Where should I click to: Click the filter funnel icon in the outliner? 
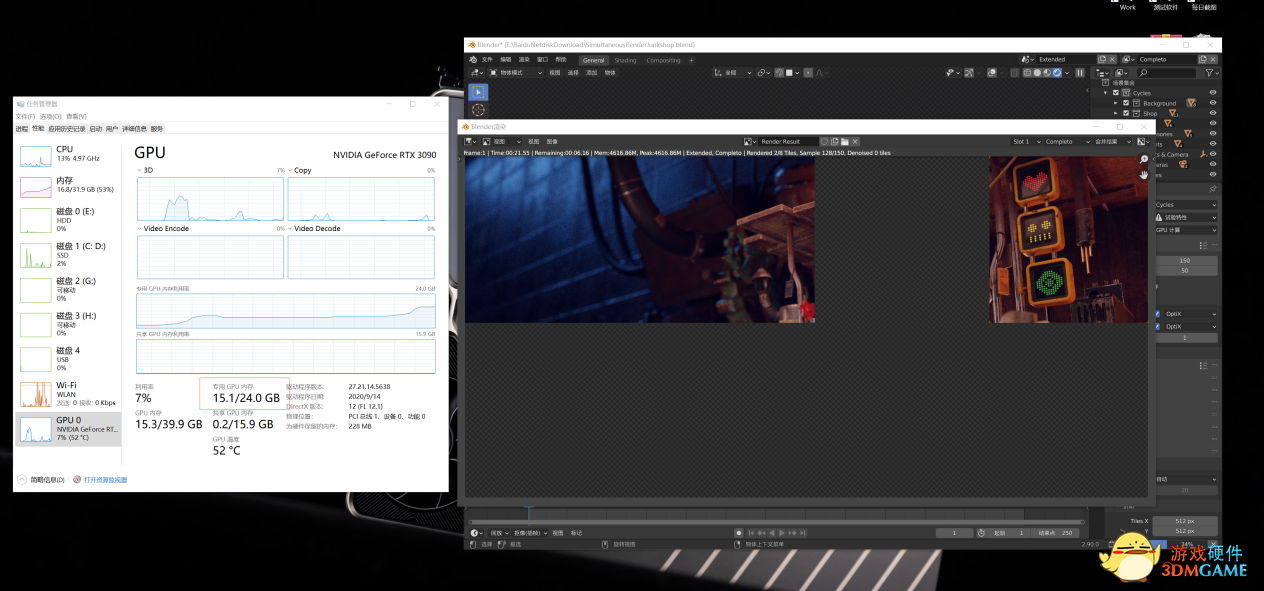coord(1210,72)
